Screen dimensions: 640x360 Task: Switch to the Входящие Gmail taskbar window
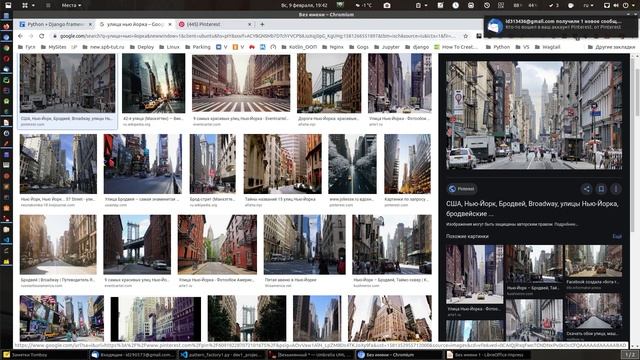pos(134,355)
